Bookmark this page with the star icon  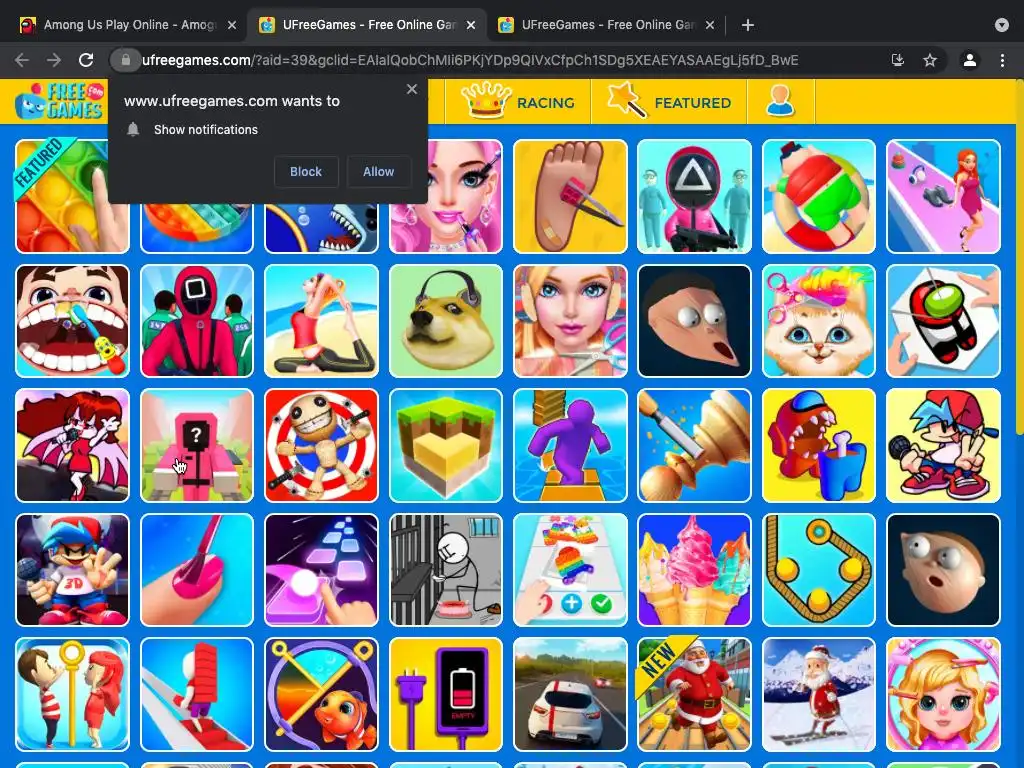click(x=930, y=60)
